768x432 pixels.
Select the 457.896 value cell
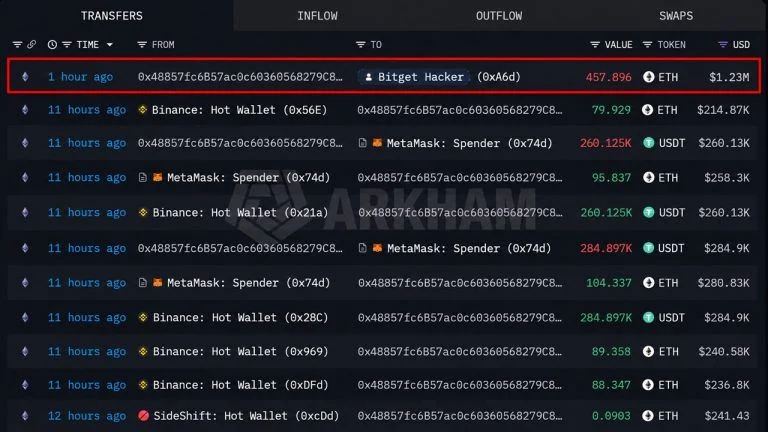tap(608, 77)
